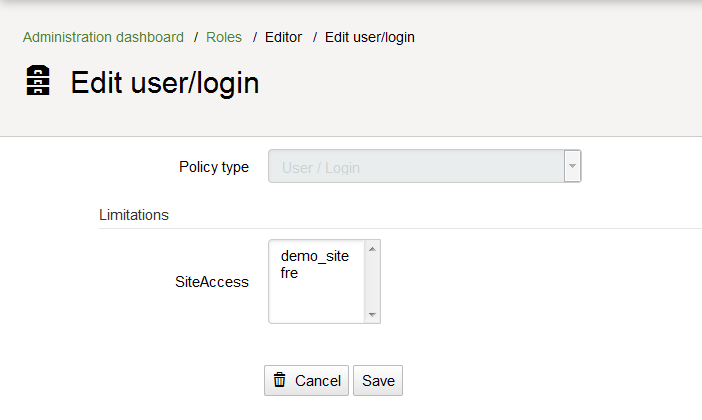Click the Policy type label
Viewport: 702px width, 420px height.
point(214,167)
